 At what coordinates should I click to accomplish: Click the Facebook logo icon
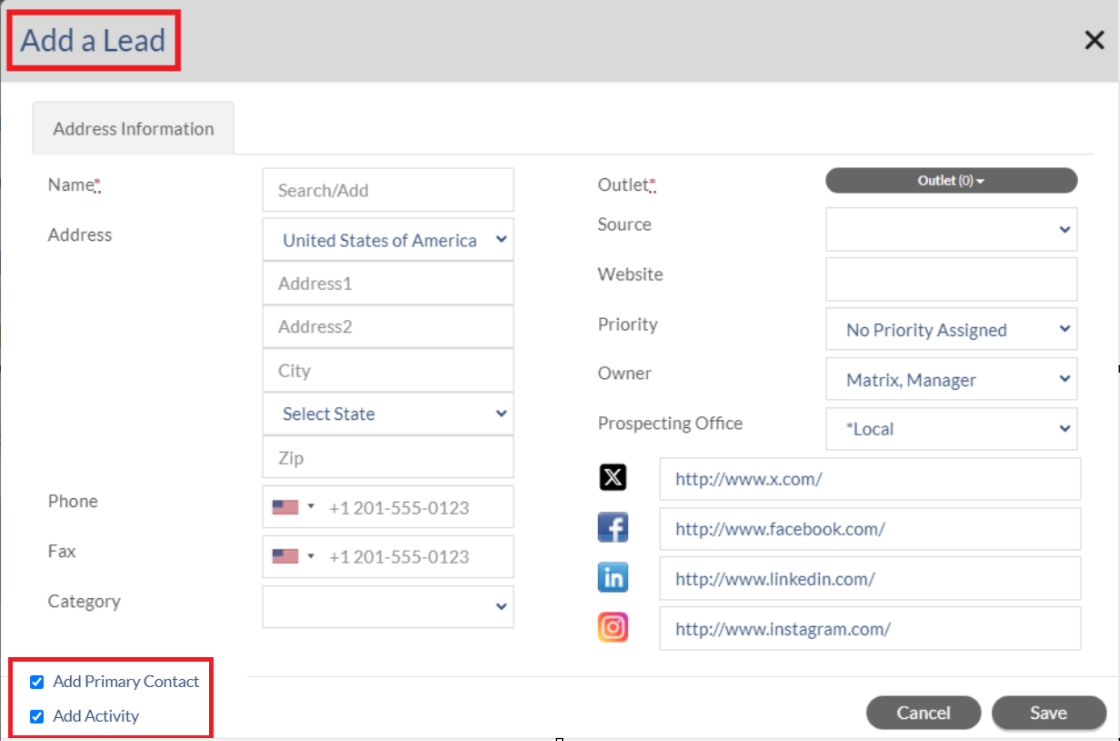613,527
